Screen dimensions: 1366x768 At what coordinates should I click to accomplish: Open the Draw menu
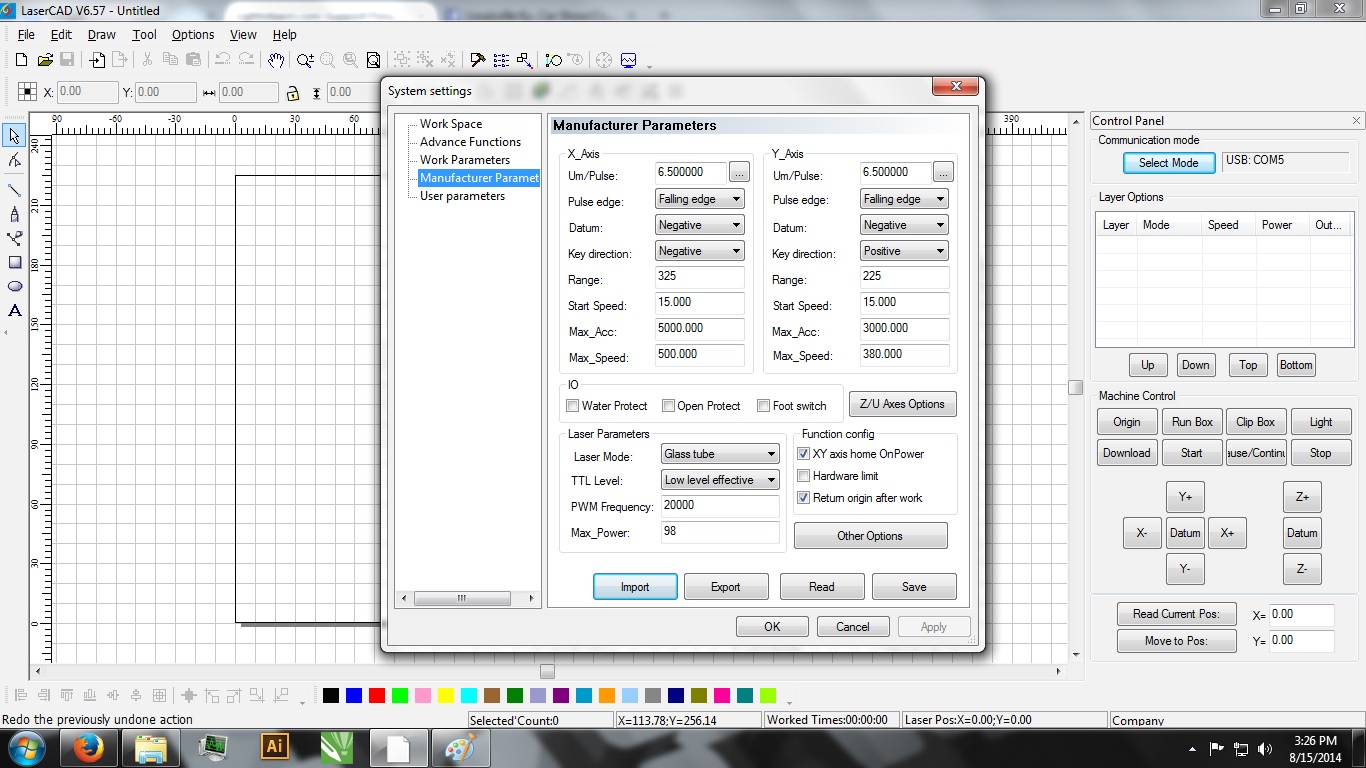101,34
